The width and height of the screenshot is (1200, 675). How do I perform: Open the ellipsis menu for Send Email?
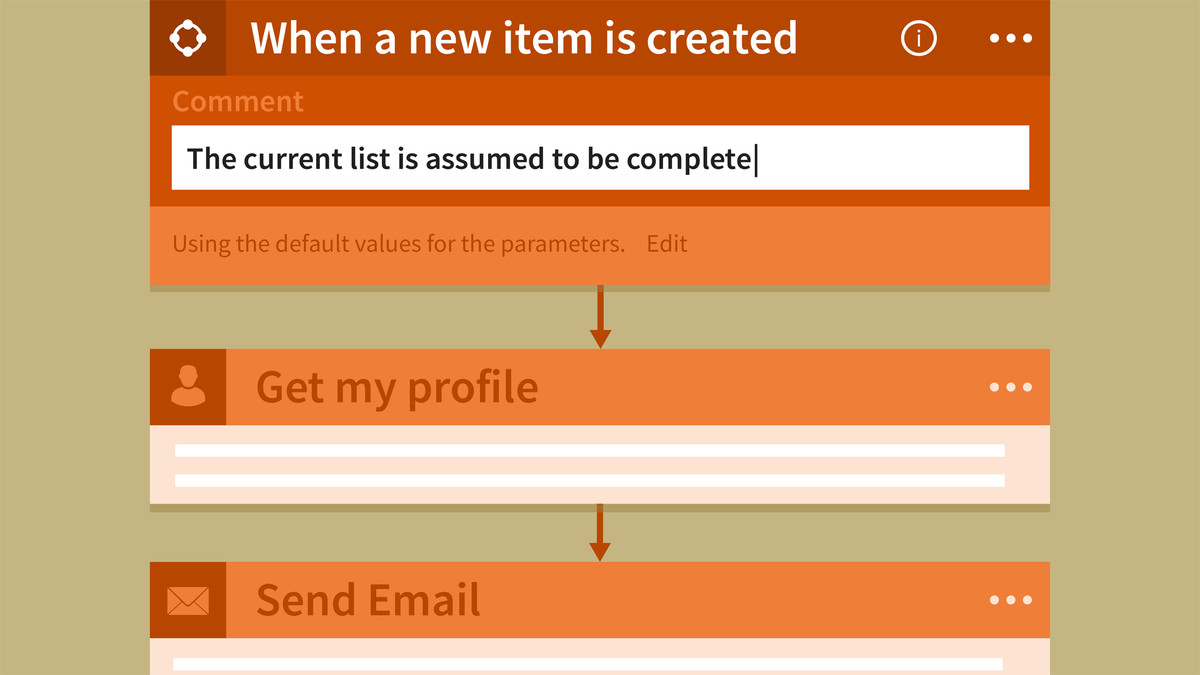click(x=1010, y=600)
